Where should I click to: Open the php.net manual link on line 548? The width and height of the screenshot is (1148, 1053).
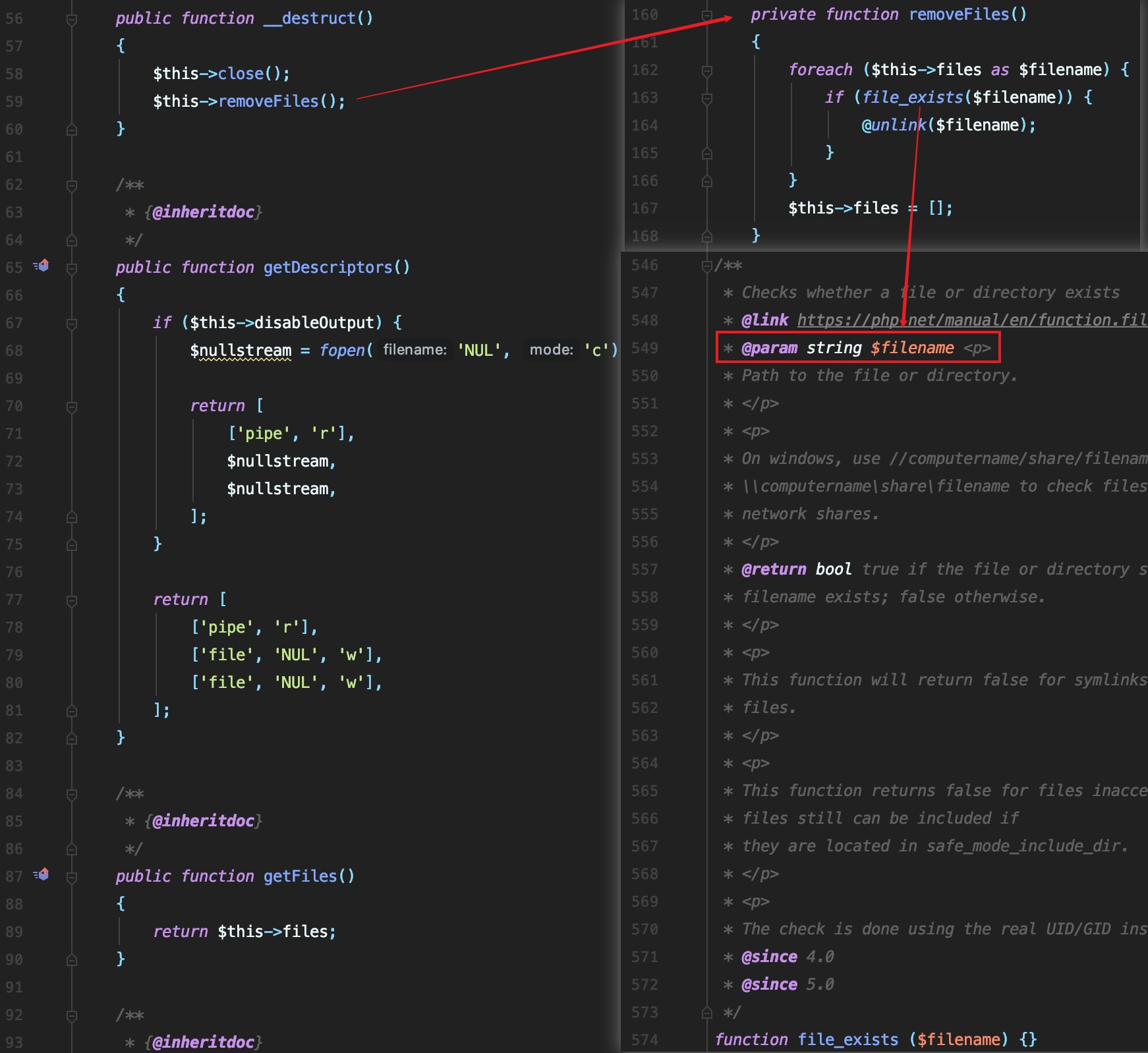tap(972, 320)
